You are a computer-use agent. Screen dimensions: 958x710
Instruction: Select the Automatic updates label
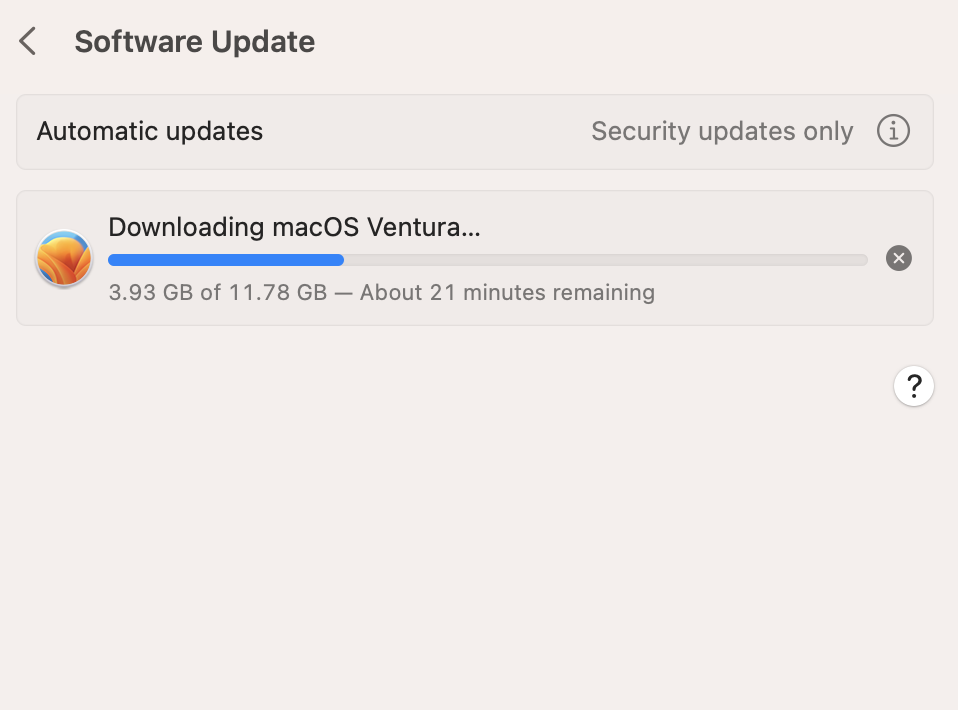click(150, 131)
